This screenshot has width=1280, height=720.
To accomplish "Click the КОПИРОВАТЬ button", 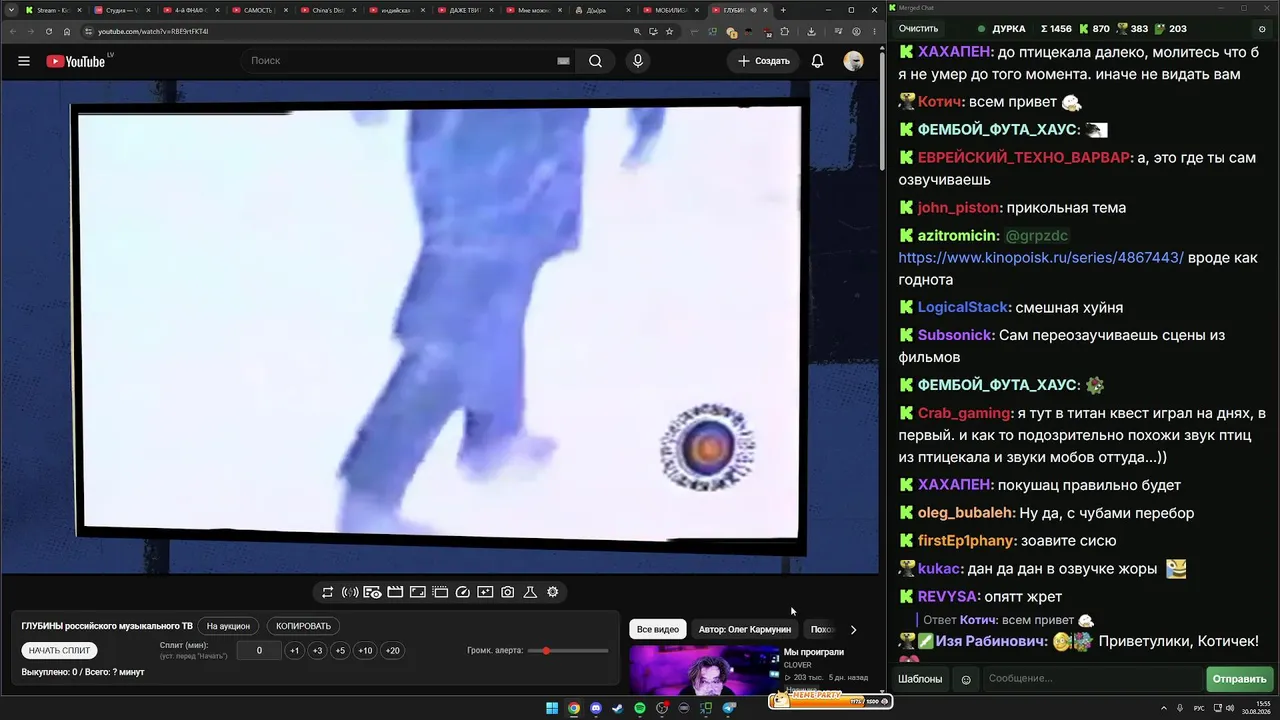I will click(303, 626).
